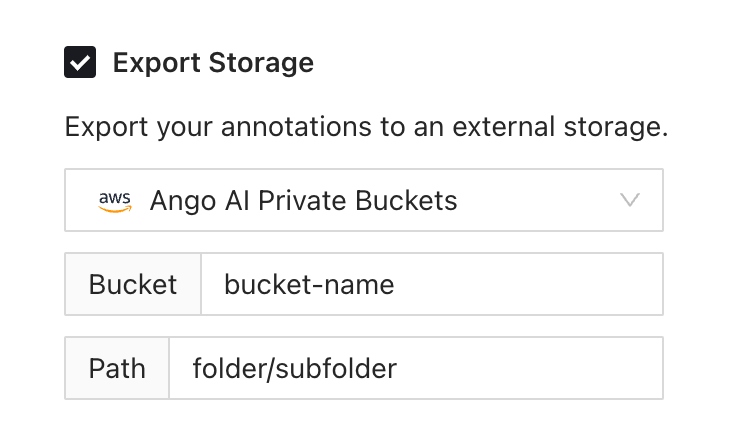Click the checkmark icon beside Export Storage
This screenshot has width=738, height=444.
(80, 63)
